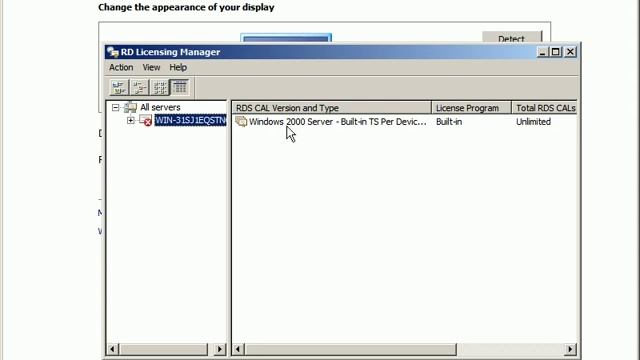Minimize the RD Licensing Manager window
640x360 pixels.
[x=542, y=52]
